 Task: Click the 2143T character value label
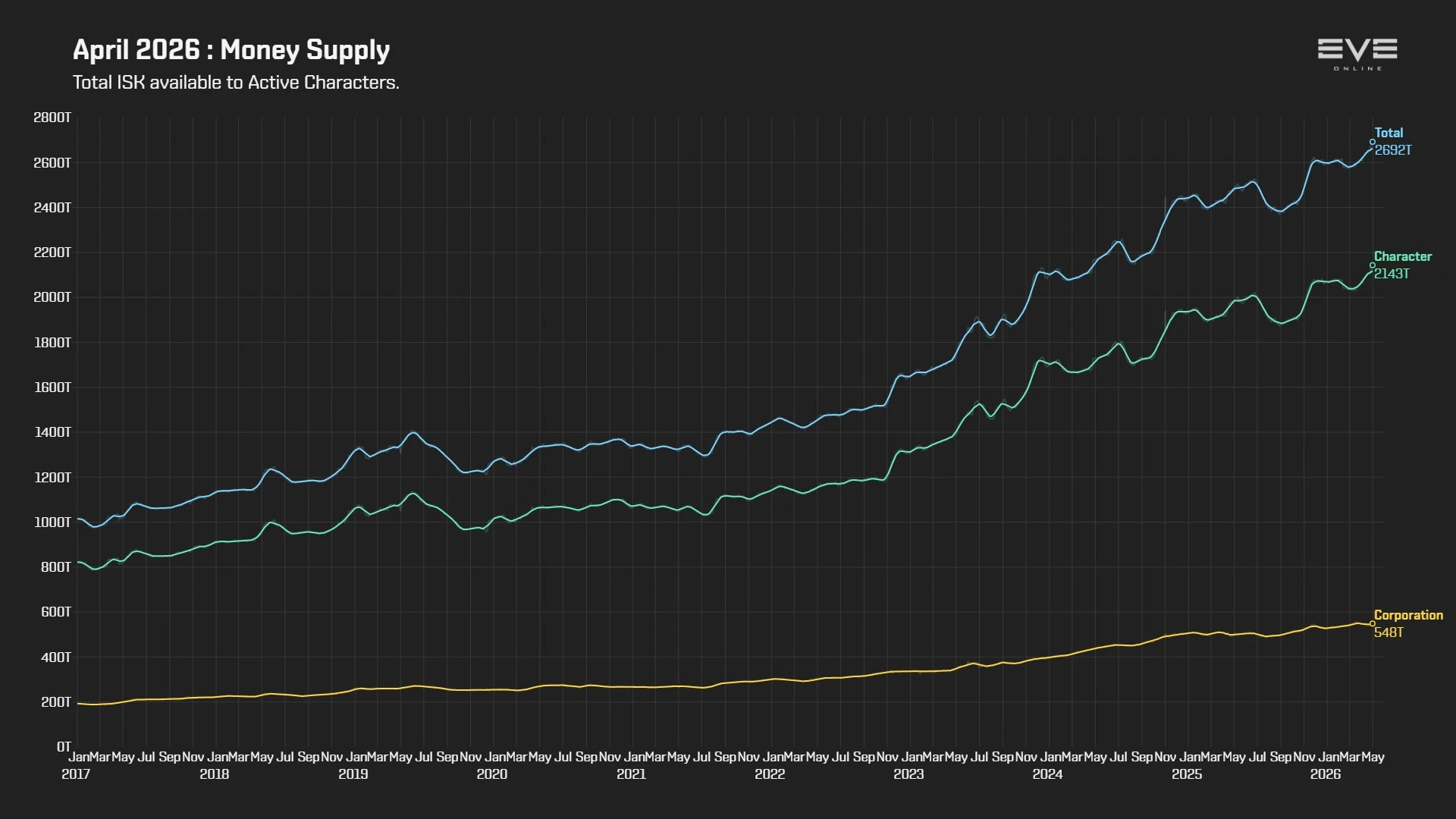(x=1392, y=274)
